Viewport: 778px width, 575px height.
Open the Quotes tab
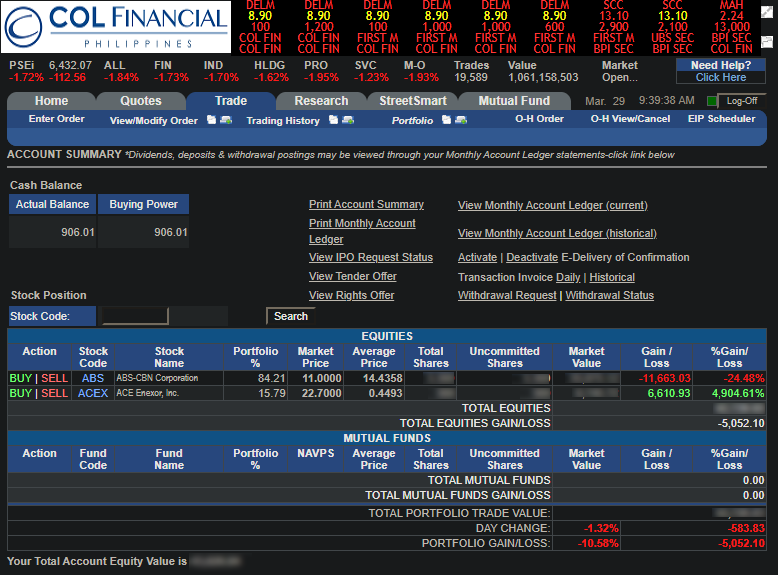(x=141, y=101)
